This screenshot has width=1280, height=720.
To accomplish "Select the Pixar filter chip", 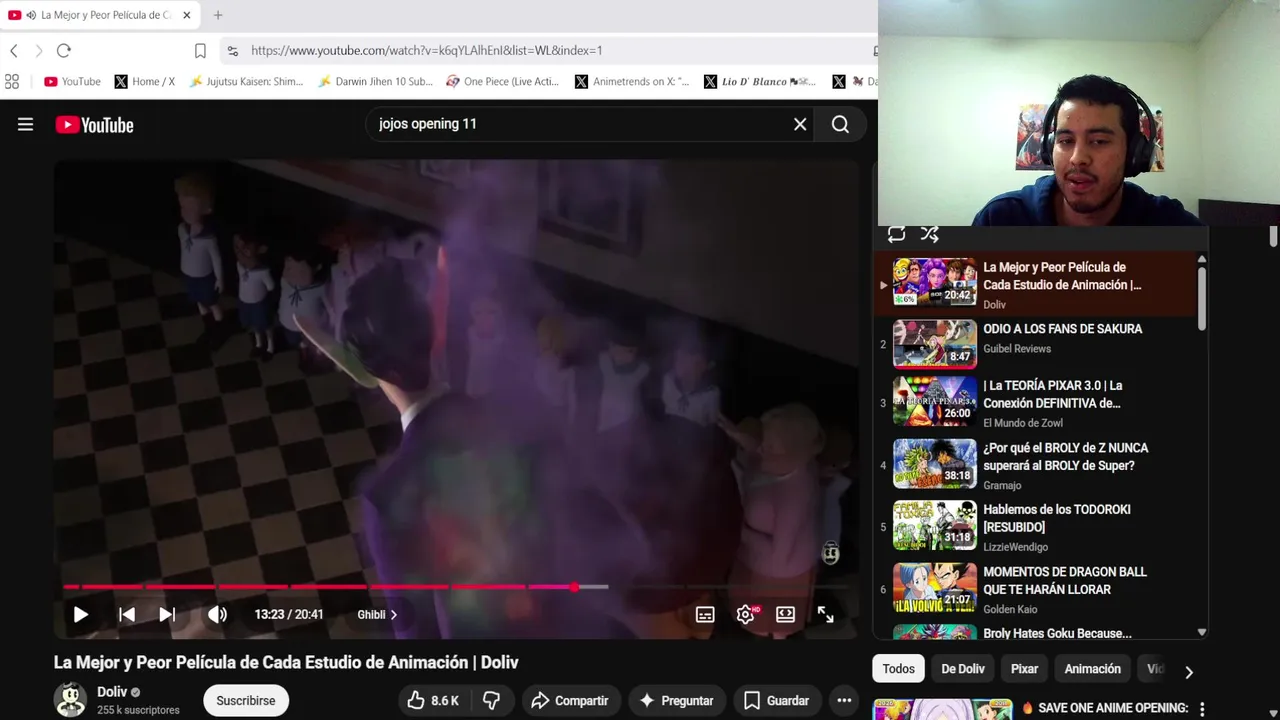I will click(1024, 669).
